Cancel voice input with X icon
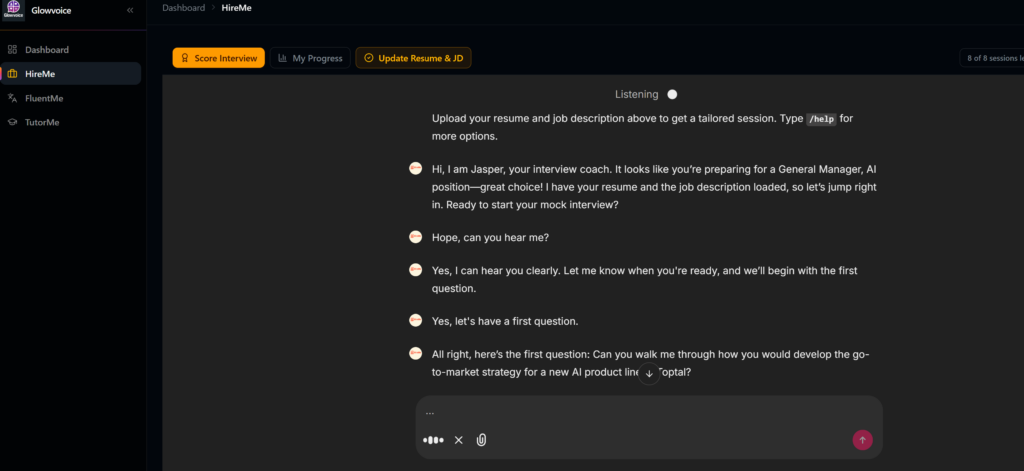 (x=459, y=440)
